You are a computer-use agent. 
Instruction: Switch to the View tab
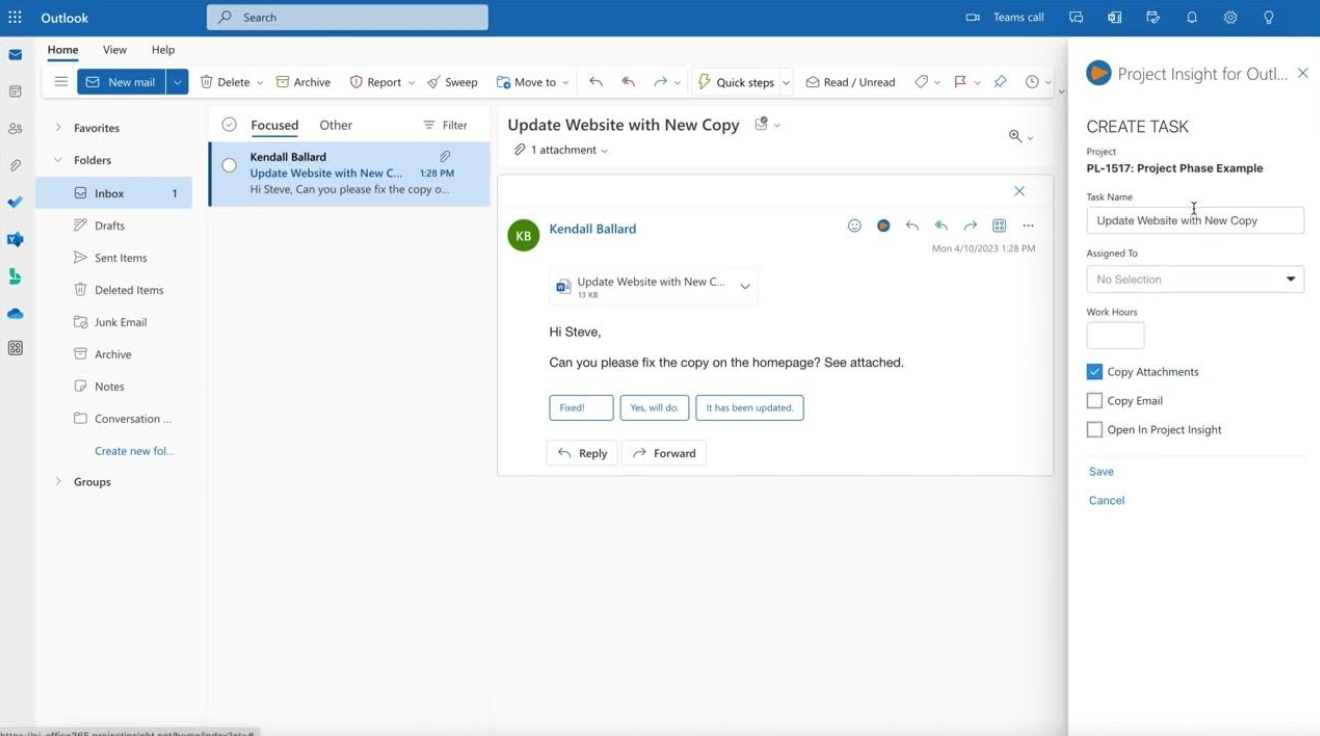coord(115,50)
